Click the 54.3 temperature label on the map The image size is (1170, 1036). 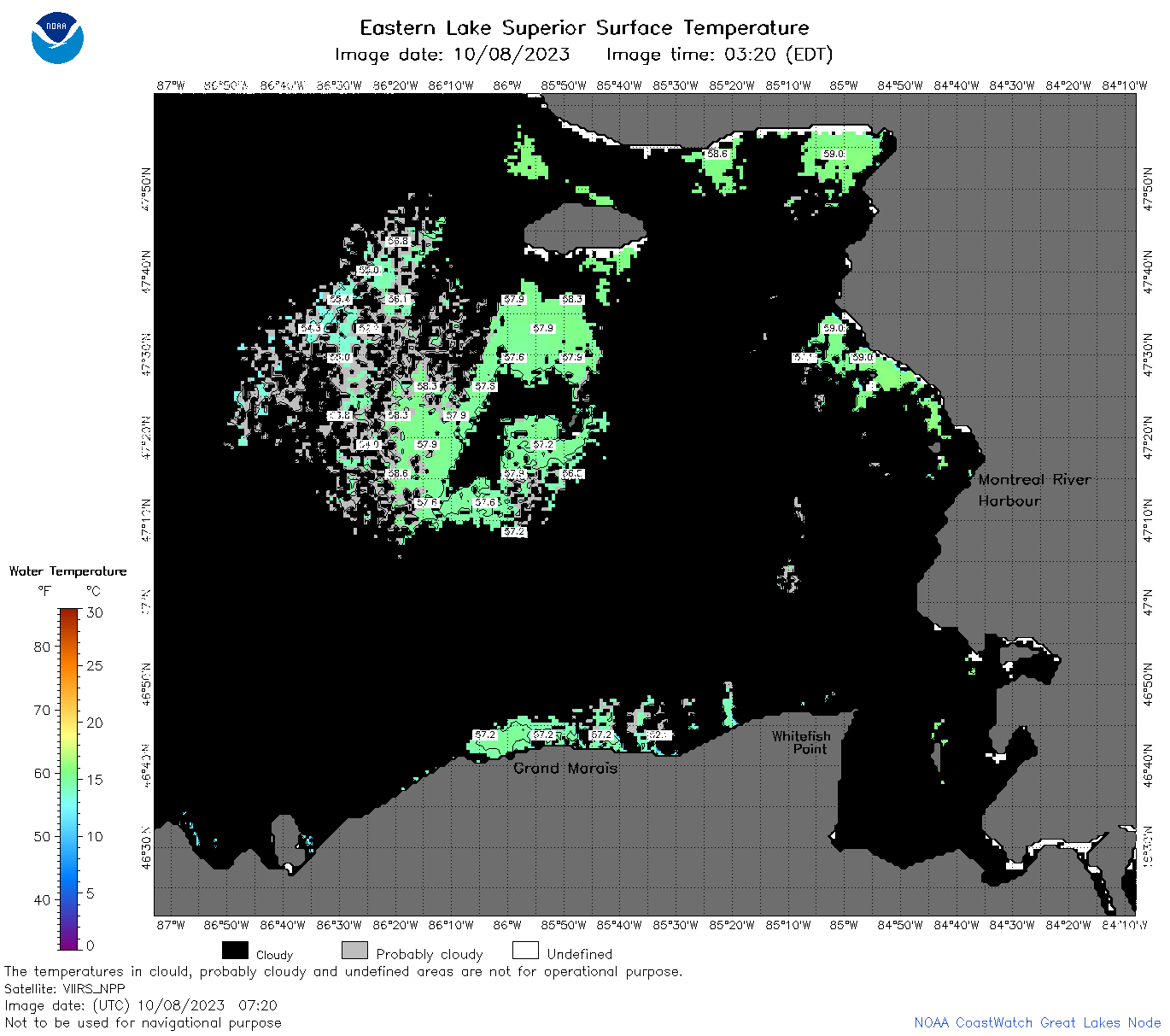(x=310, y=328)
